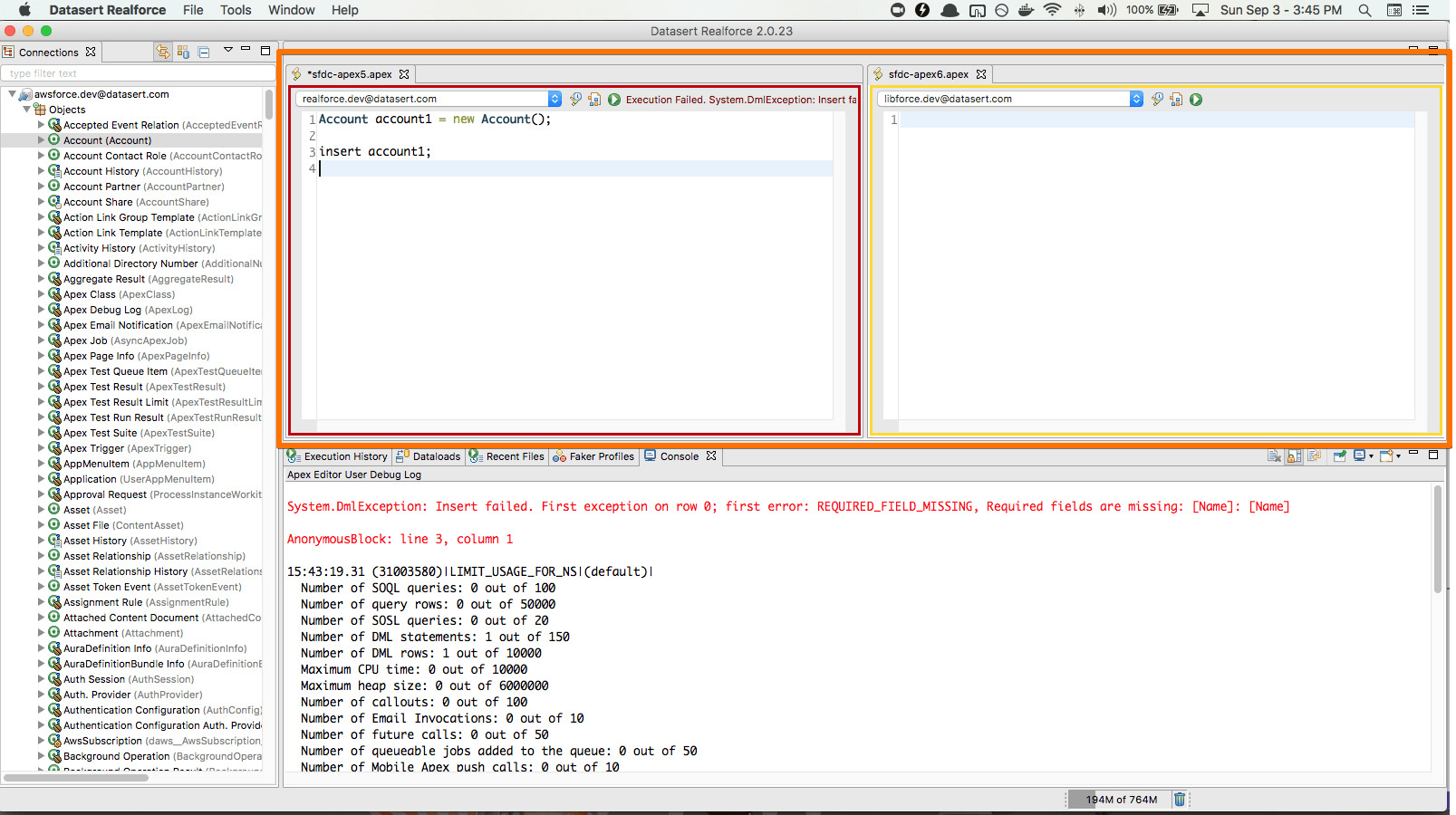
Task: Open the Tools menu
Action: pos(236,10)
